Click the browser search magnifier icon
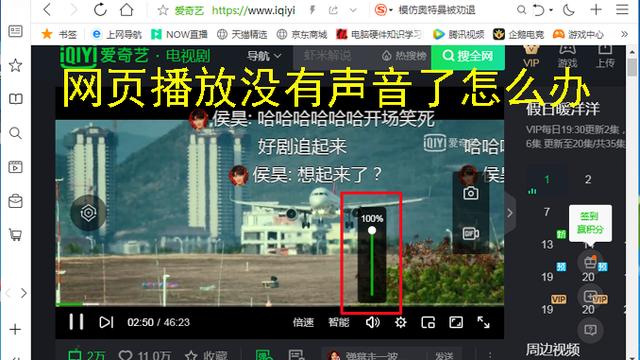 pos(521,10)
